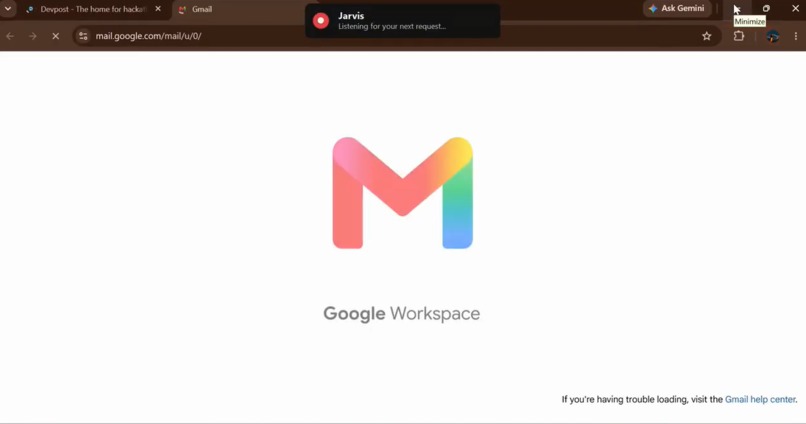Open the Gmail help center link

[760, 399]
